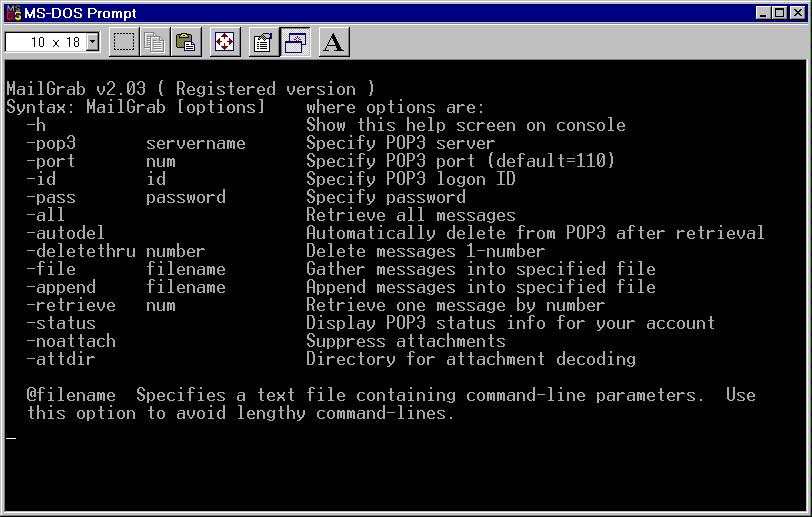Click 'Directory for attachment decoding' text

(x=471, y=360)
